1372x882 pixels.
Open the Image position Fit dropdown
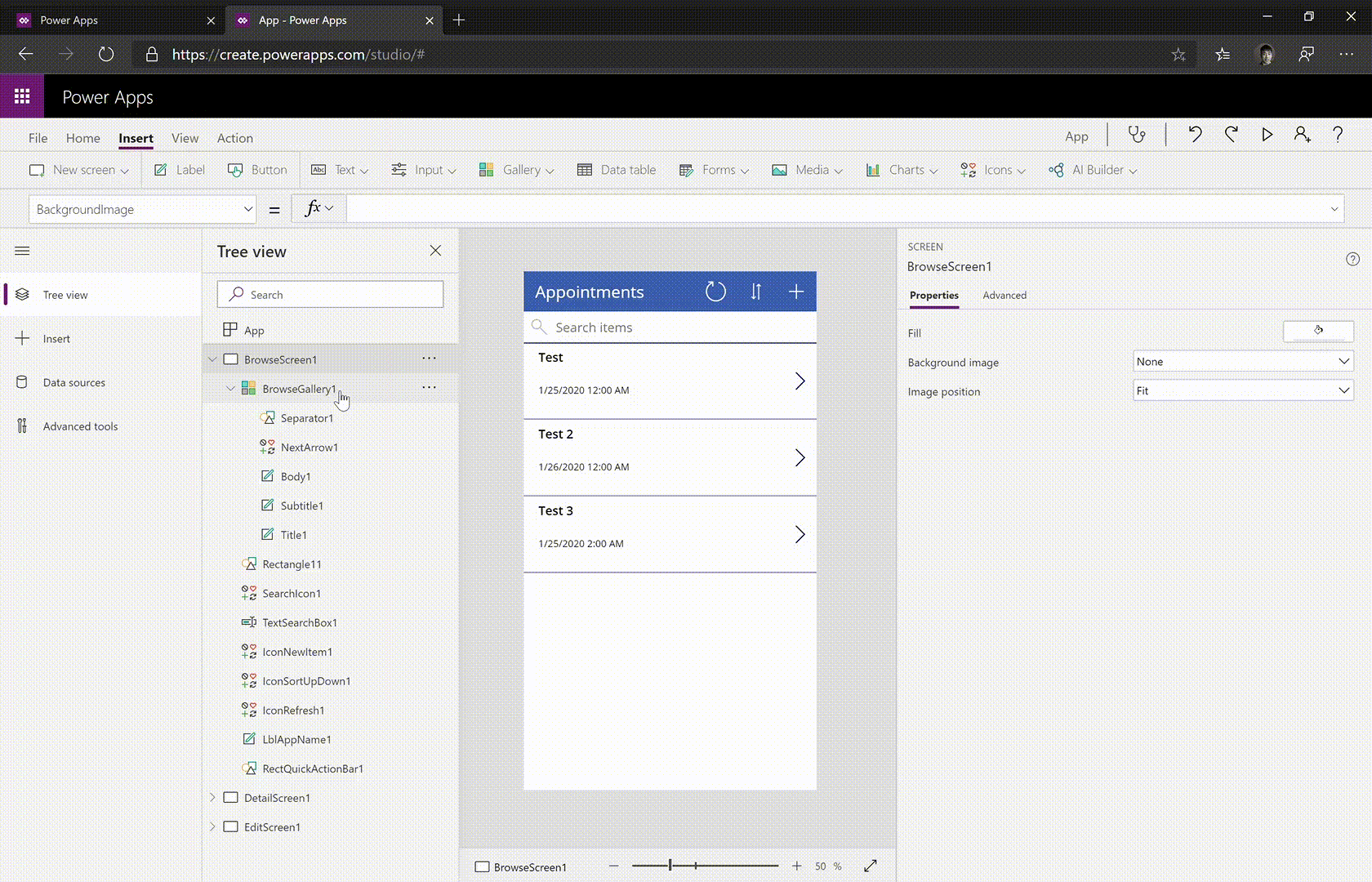pyautogui.click(x=1243, y=390)
